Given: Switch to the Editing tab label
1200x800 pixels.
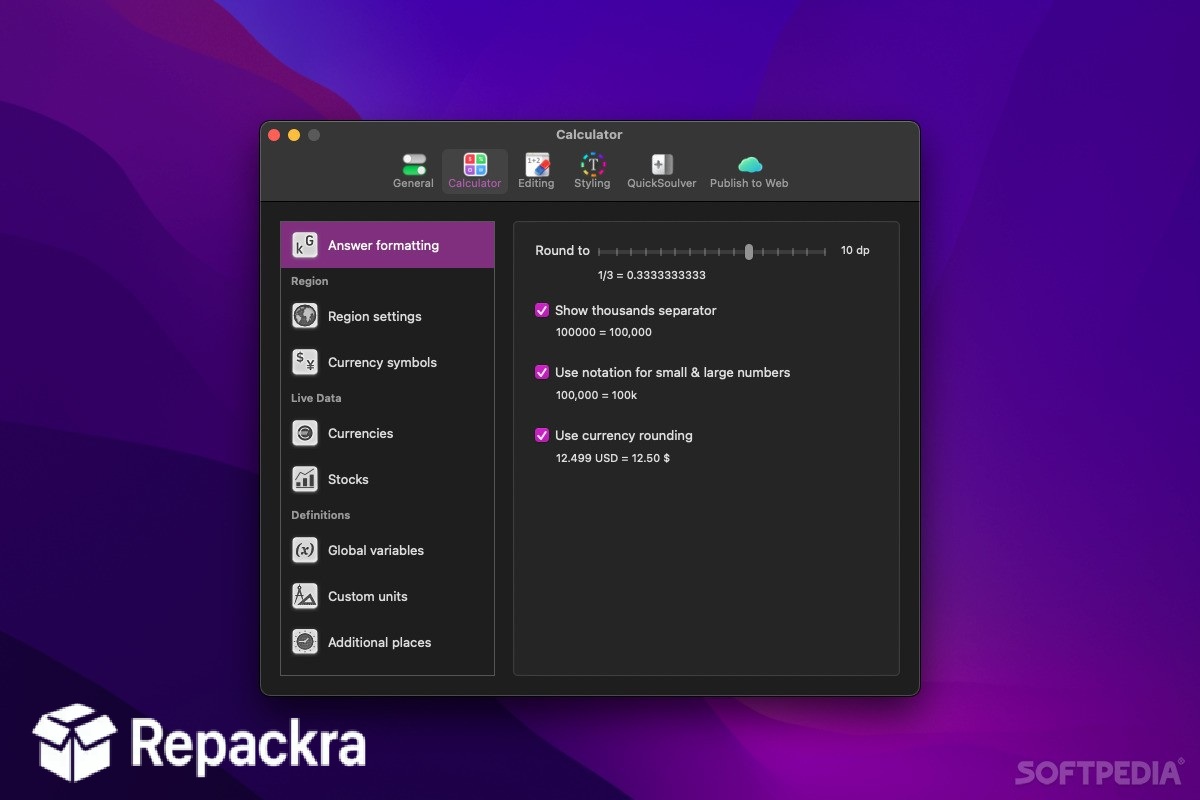Looking at the screenshot, I should (536, 184).
